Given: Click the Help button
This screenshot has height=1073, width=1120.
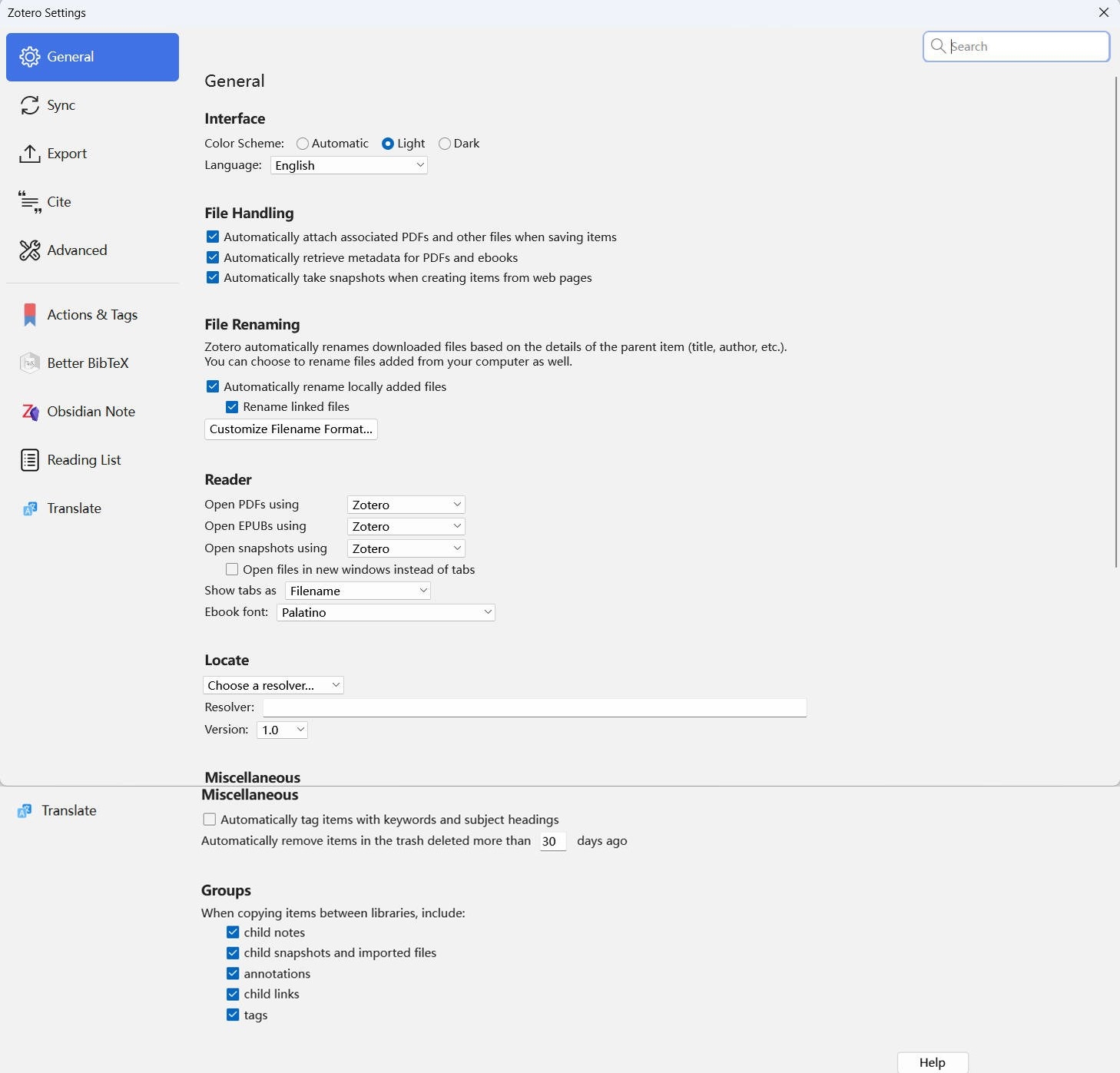Looking at the screenshot, I should (x=933, y=1062).
